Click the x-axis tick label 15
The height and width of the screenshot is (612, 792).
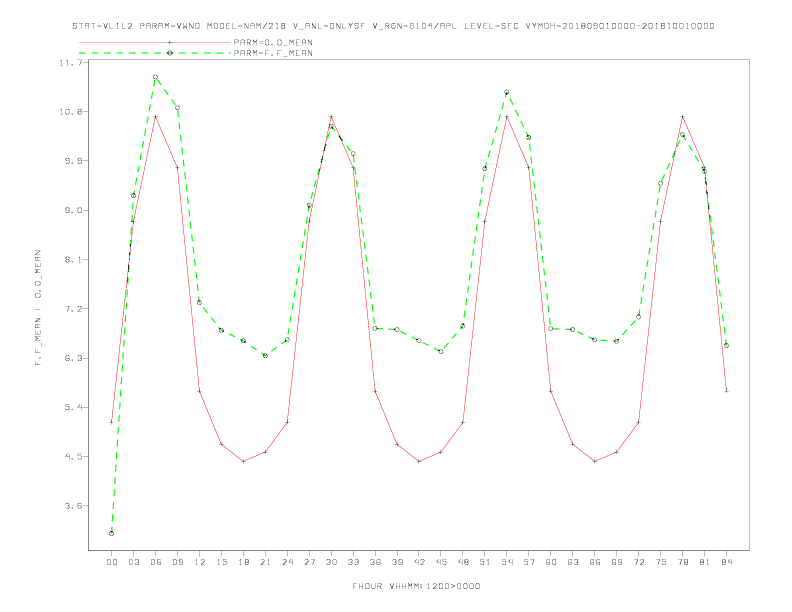[221, 562]
